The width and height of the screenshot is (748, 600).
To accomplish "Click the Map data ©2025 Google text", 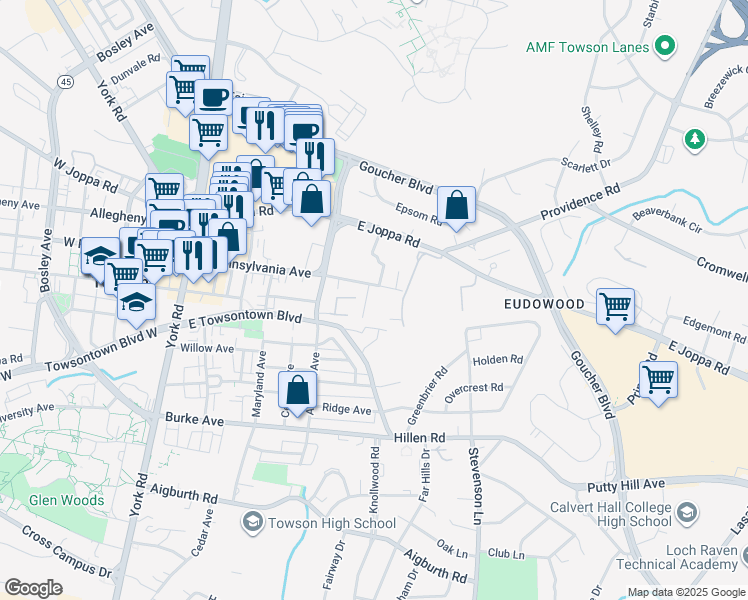I will coord(685,592).
